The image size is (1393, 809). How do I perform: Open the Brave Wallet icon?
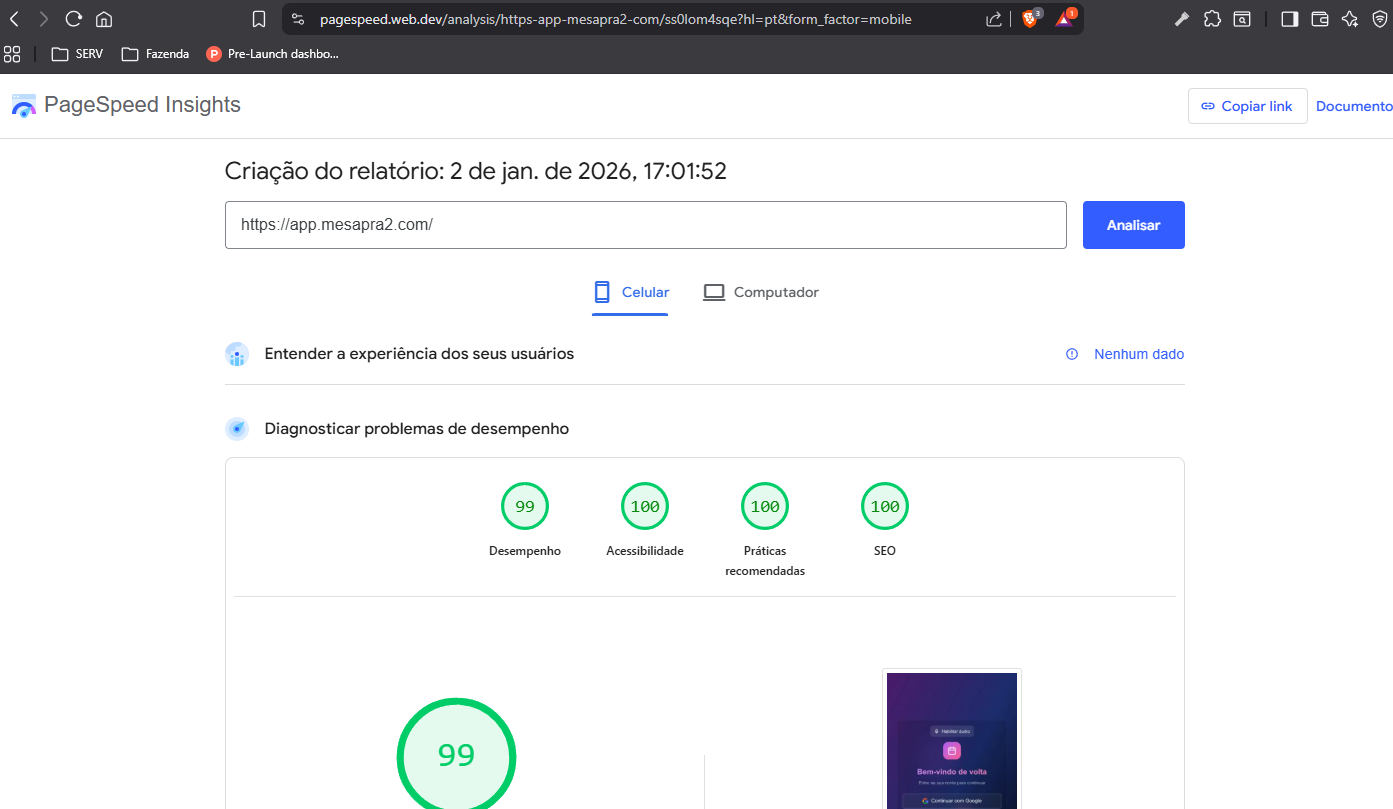pyautogui.click(x=1320, y=19)
